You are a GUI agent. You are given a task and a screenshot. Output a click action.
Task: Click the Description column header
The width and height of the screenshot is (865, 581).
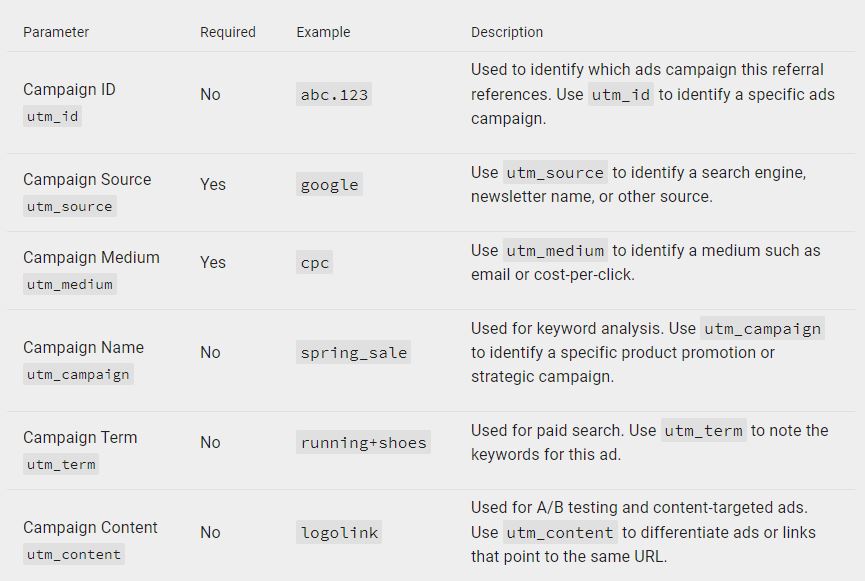(x=507, y=32)
